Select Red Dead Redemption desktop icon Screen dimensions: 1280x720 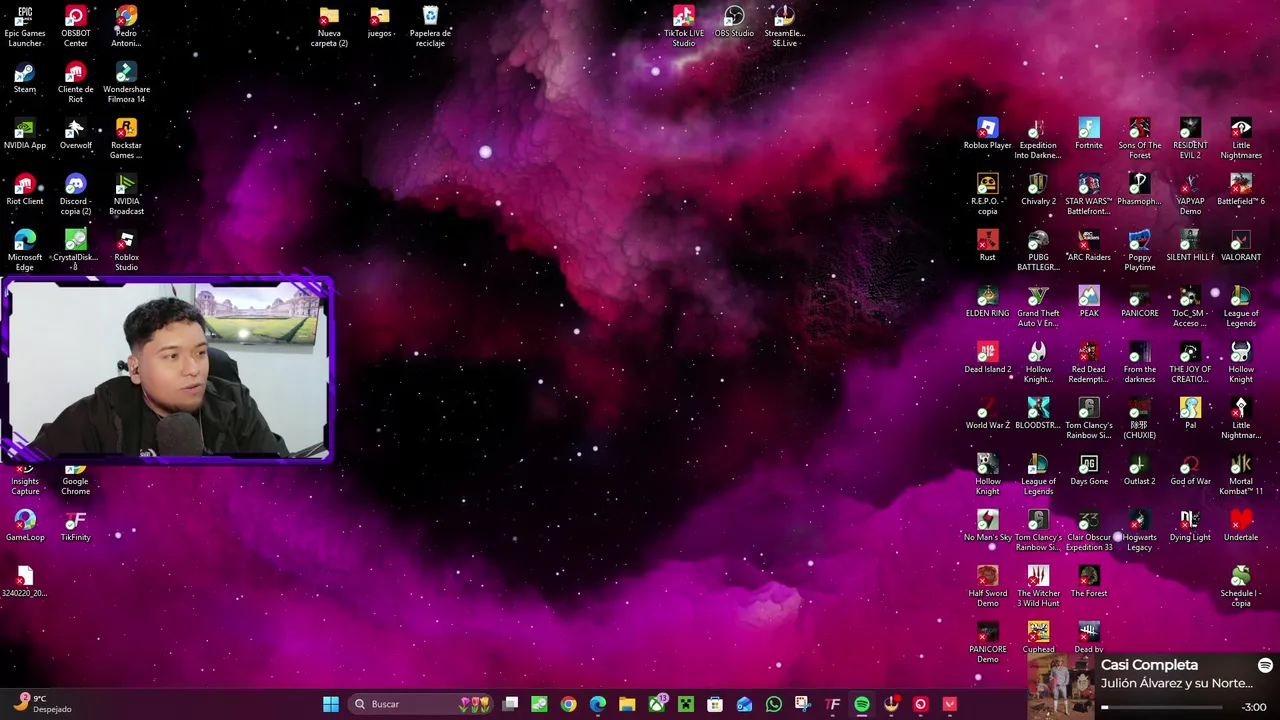[1089, 362]
